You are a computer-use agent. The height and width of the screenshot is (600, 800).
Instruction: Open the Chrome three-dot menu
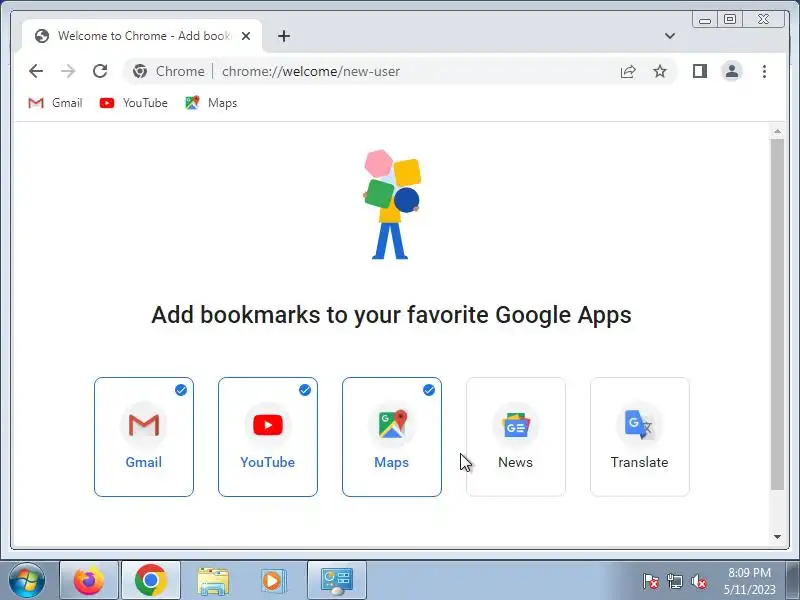[764, 71]
